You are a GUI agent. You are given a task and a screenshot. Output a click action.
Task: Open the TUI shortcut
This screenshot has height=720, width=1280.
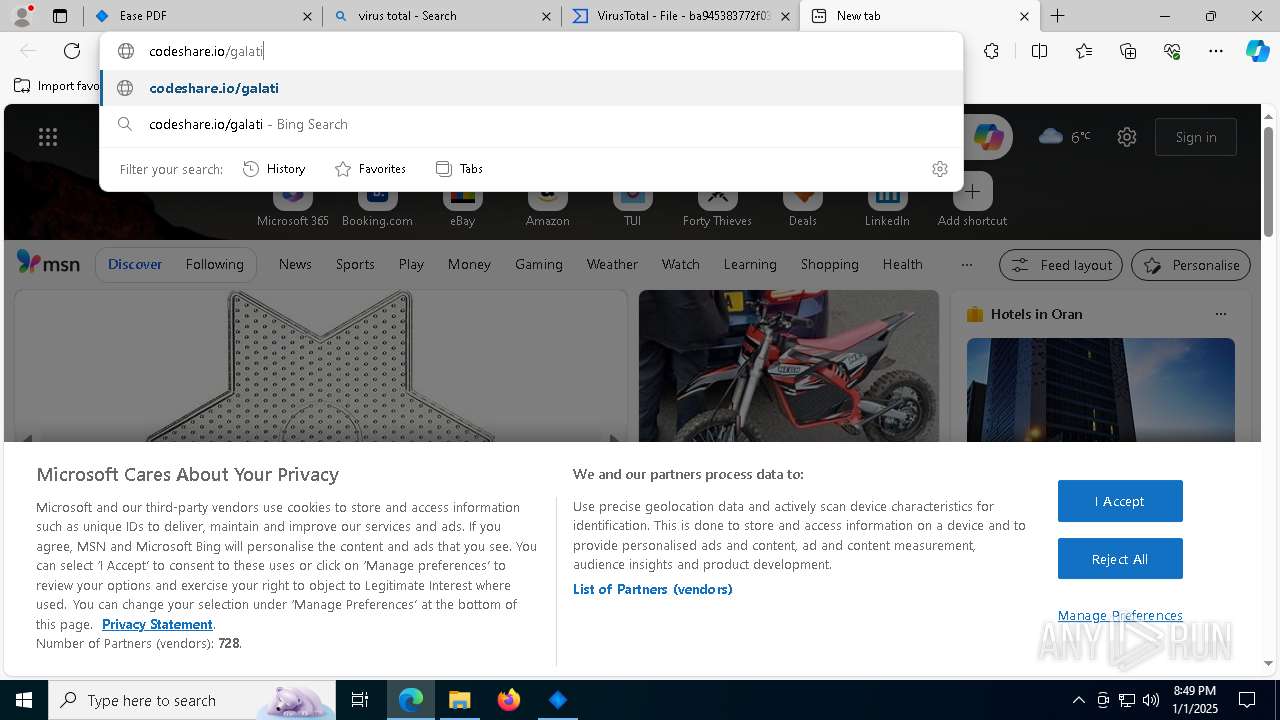[x=632, y=204]
